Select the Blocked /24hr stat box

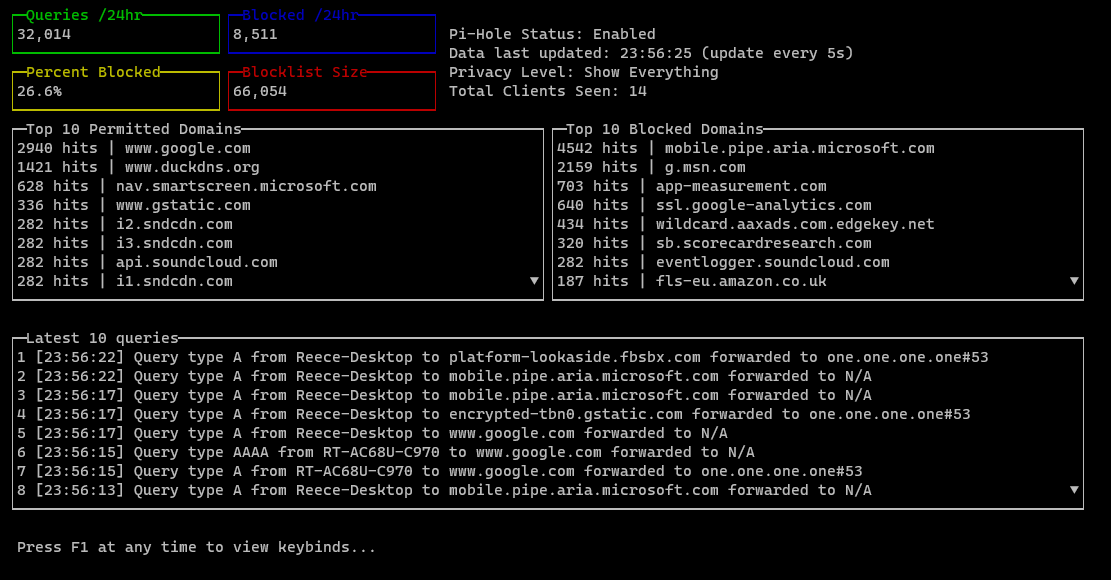click(x=331, y=34)
